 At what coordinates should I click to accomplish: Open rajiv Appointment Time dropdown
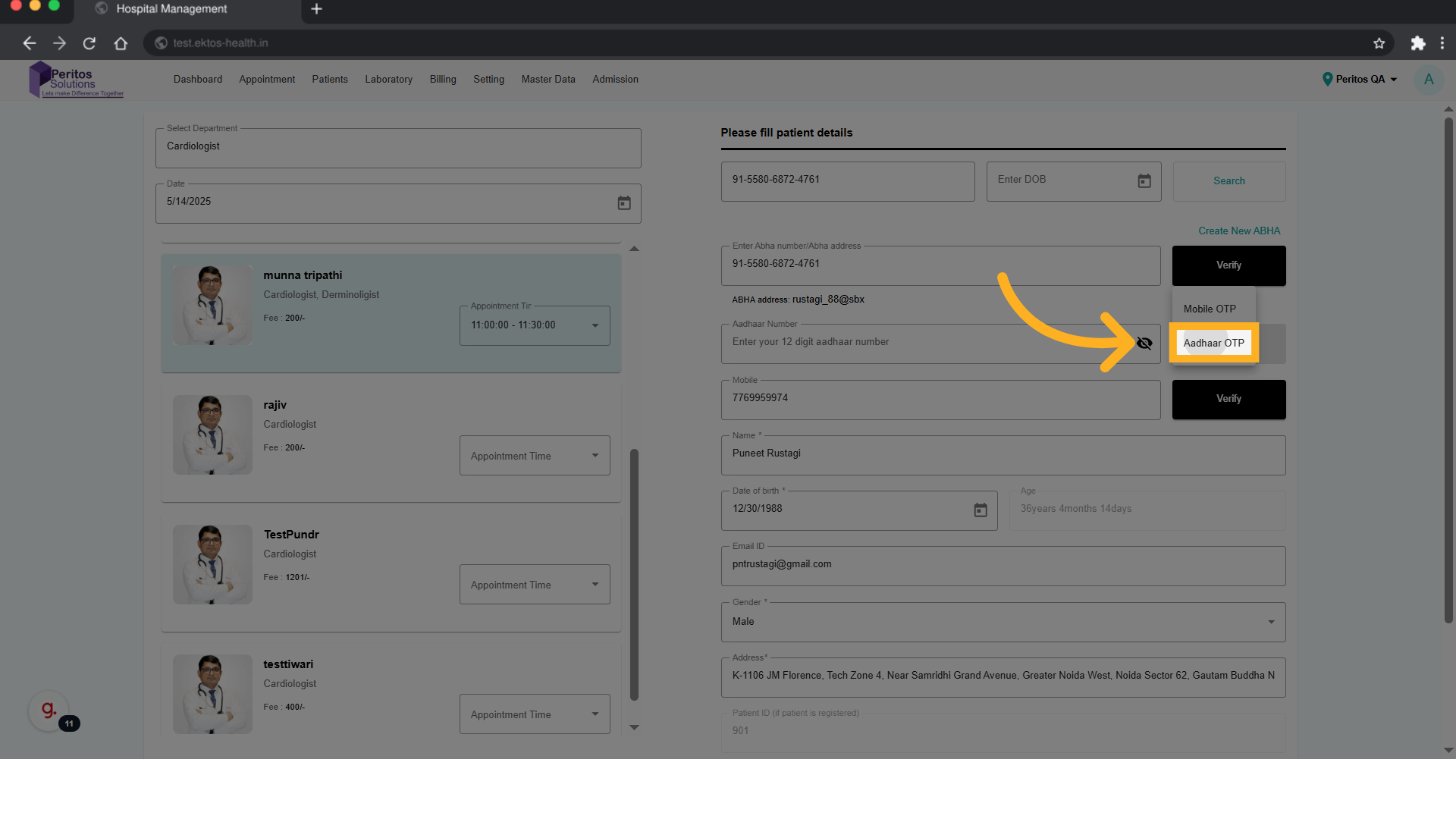(x=534, y=456)
